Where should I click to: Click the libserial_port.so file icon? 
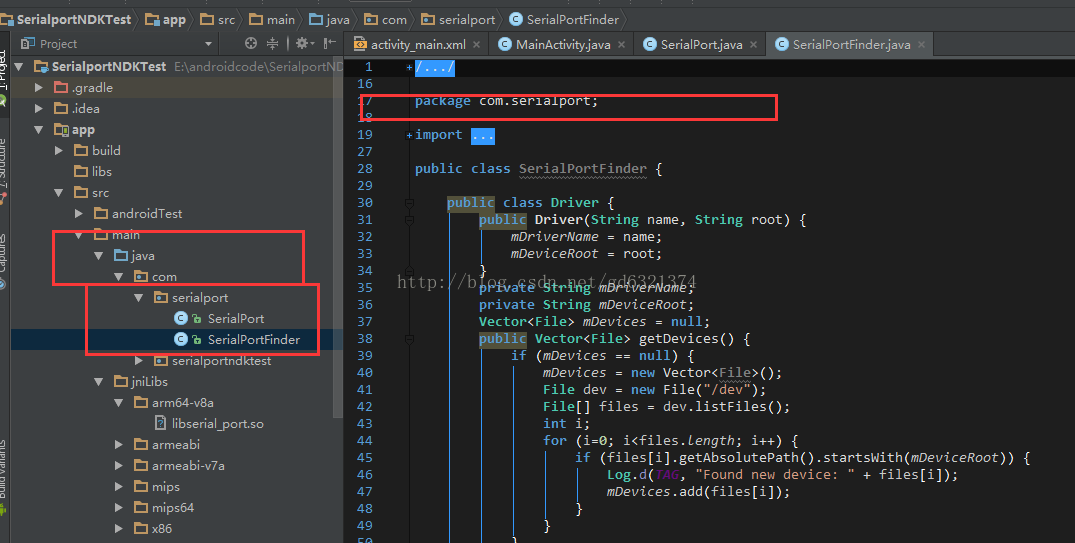(x=160, y=424)
